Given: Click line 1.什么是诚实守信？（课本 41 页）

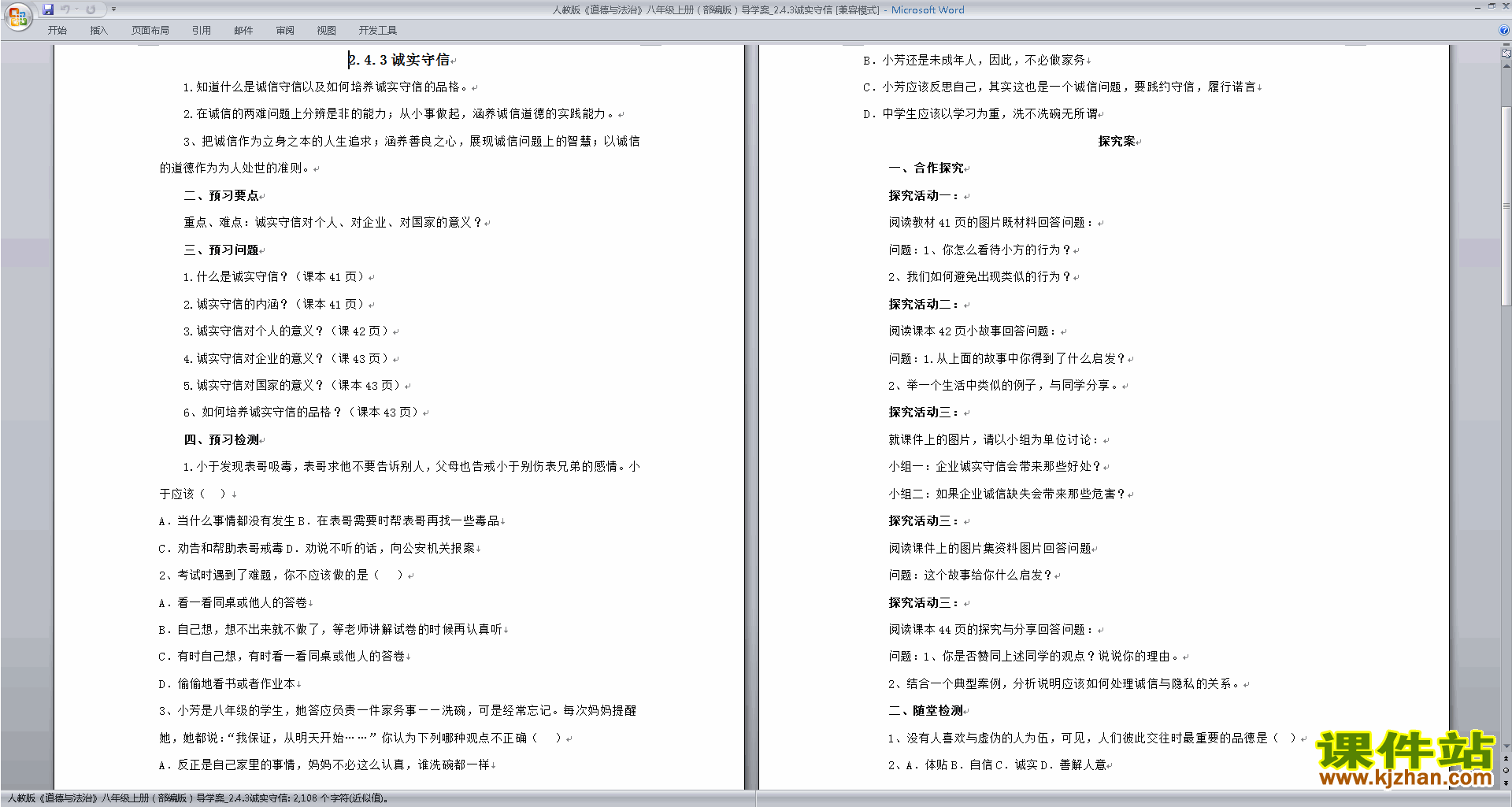Looking at the screenshot, I should point(276,277).
